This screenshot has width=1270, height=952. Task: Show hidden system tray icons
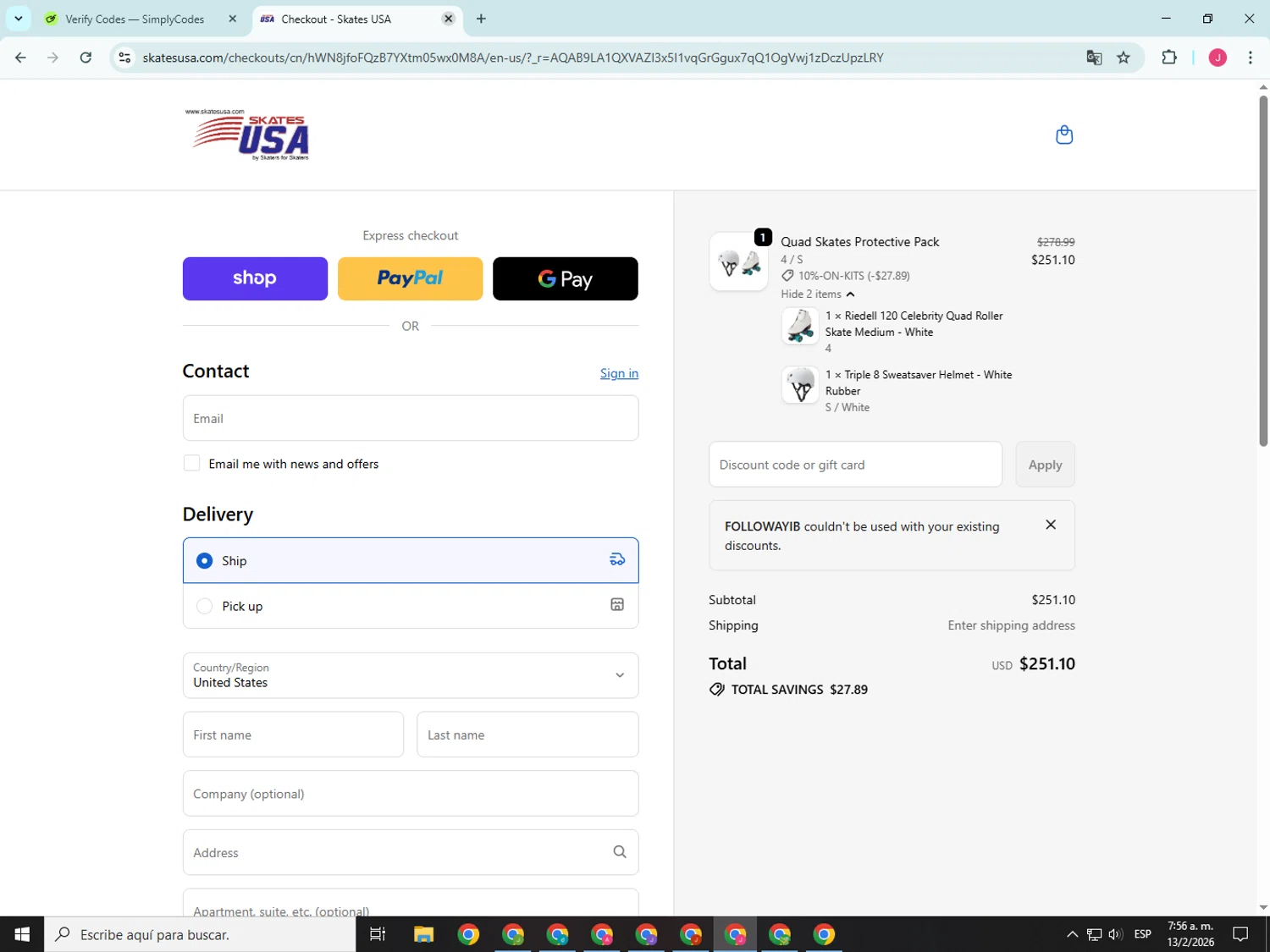1072,934
